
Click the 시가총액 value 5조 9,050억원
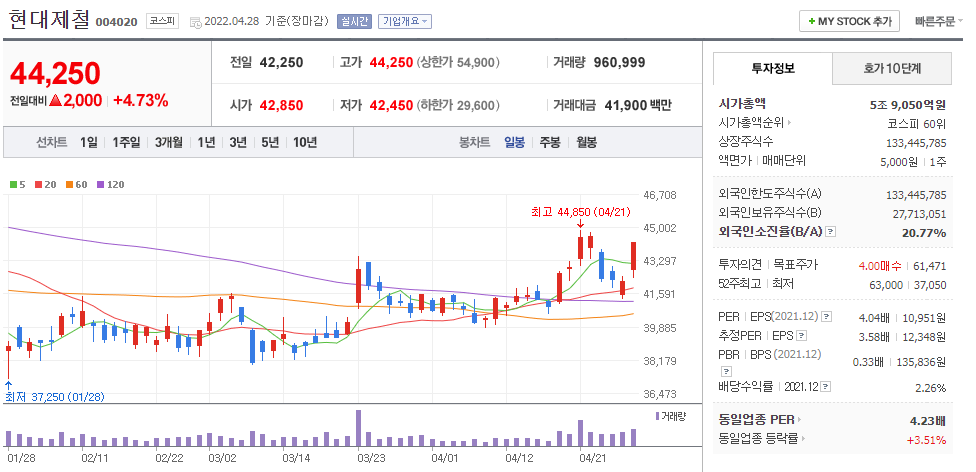point(908,105)
